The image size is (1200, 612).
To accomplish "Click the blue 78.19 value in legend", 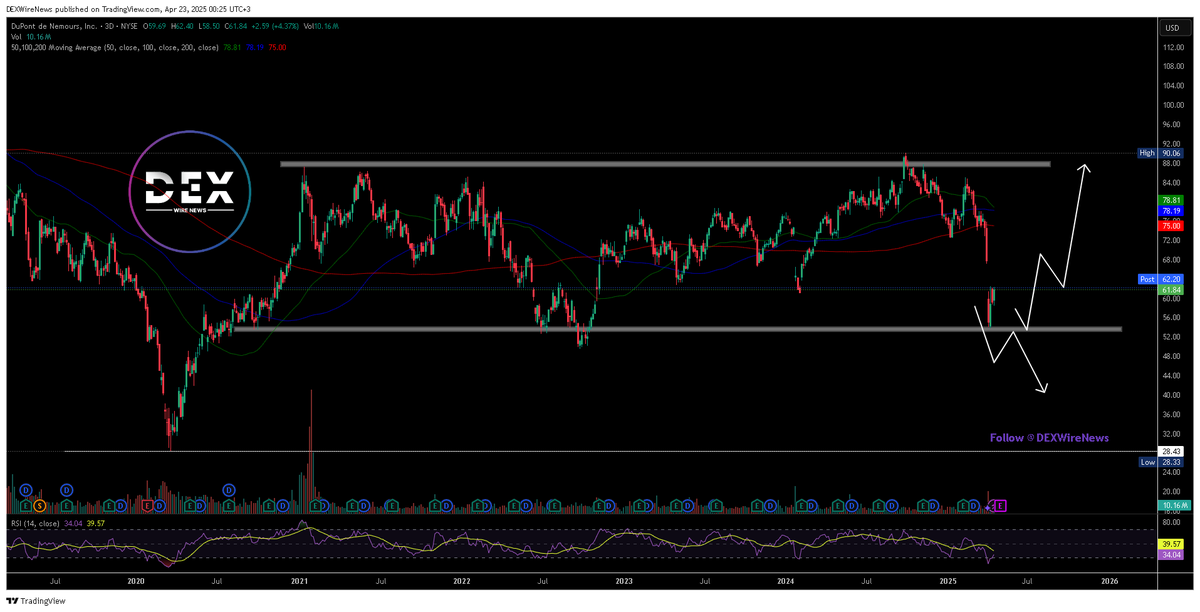I will point(255,47).
